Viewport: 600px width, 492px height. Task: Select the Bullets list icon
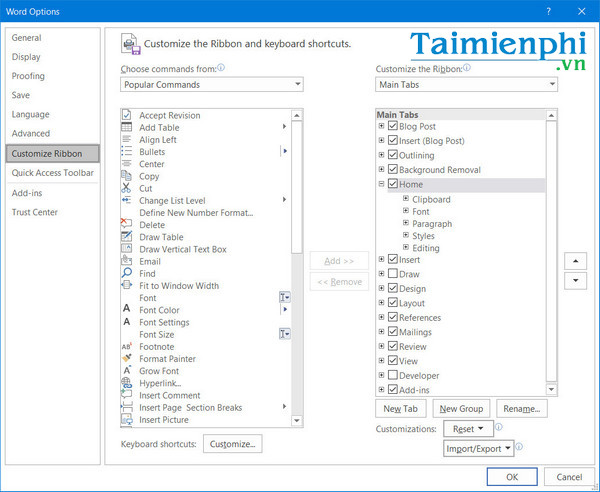point(127,152)
